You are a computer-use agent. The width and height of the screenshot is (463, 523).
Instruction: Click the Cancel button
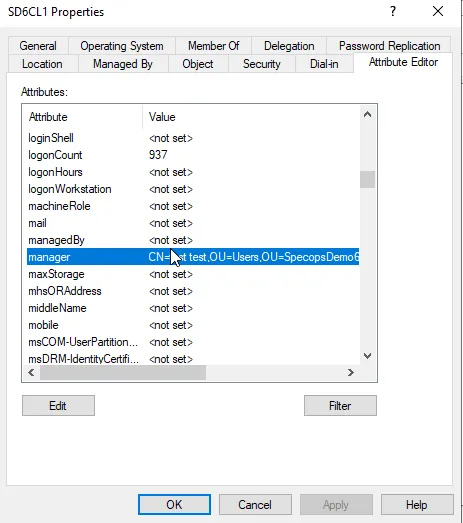(255, 505)
